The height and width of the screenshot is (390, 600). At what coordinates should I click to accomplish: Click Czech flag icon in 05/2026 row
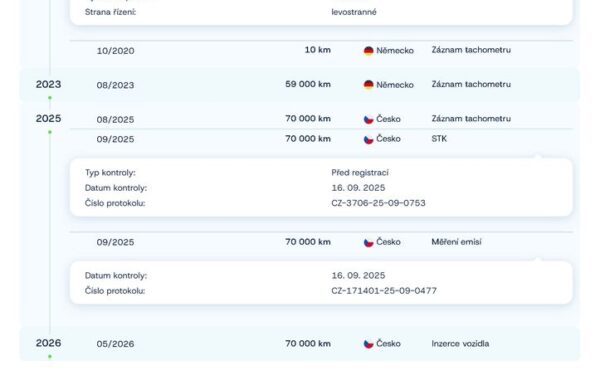pyautogui.click(x=368, y=344)
